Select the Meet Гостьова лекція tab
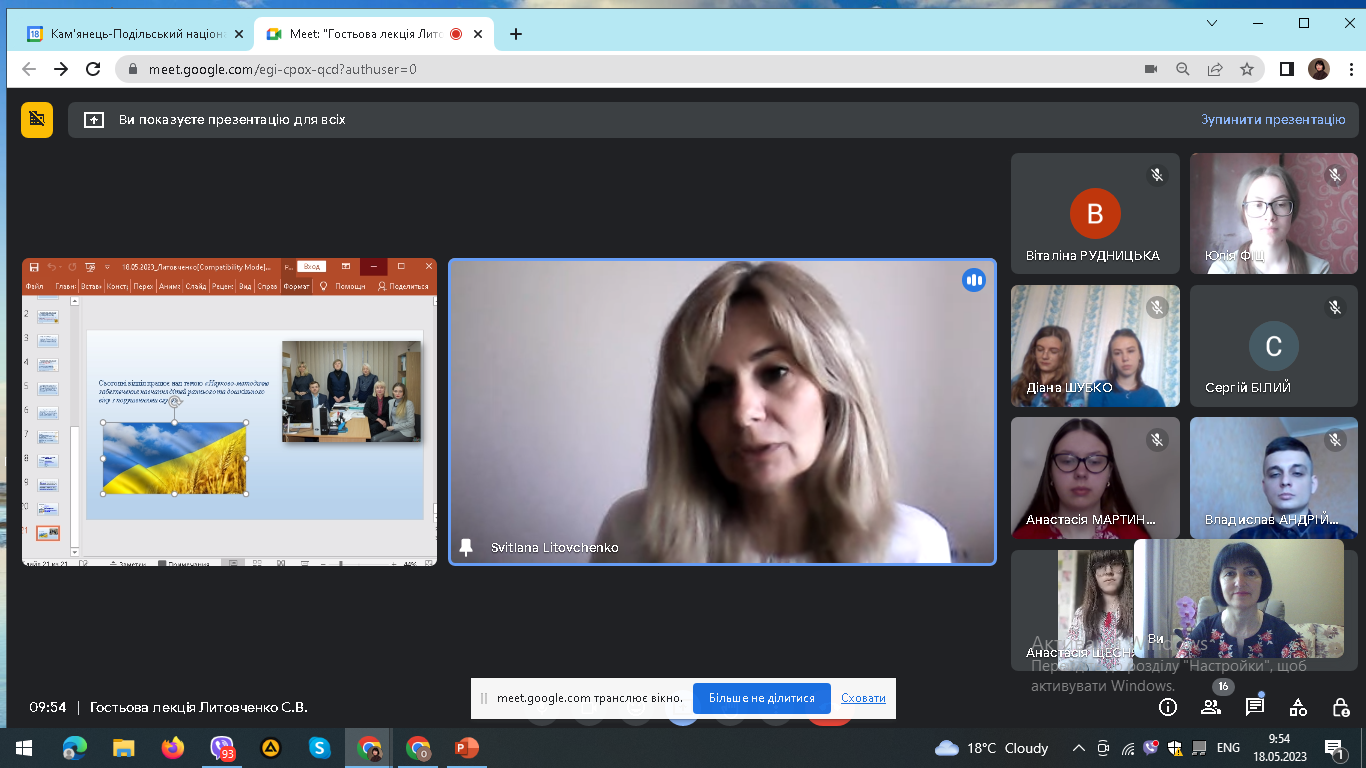Image resolution: width=1366 pixels, height=768 pixels. click(x=365, y=34)
